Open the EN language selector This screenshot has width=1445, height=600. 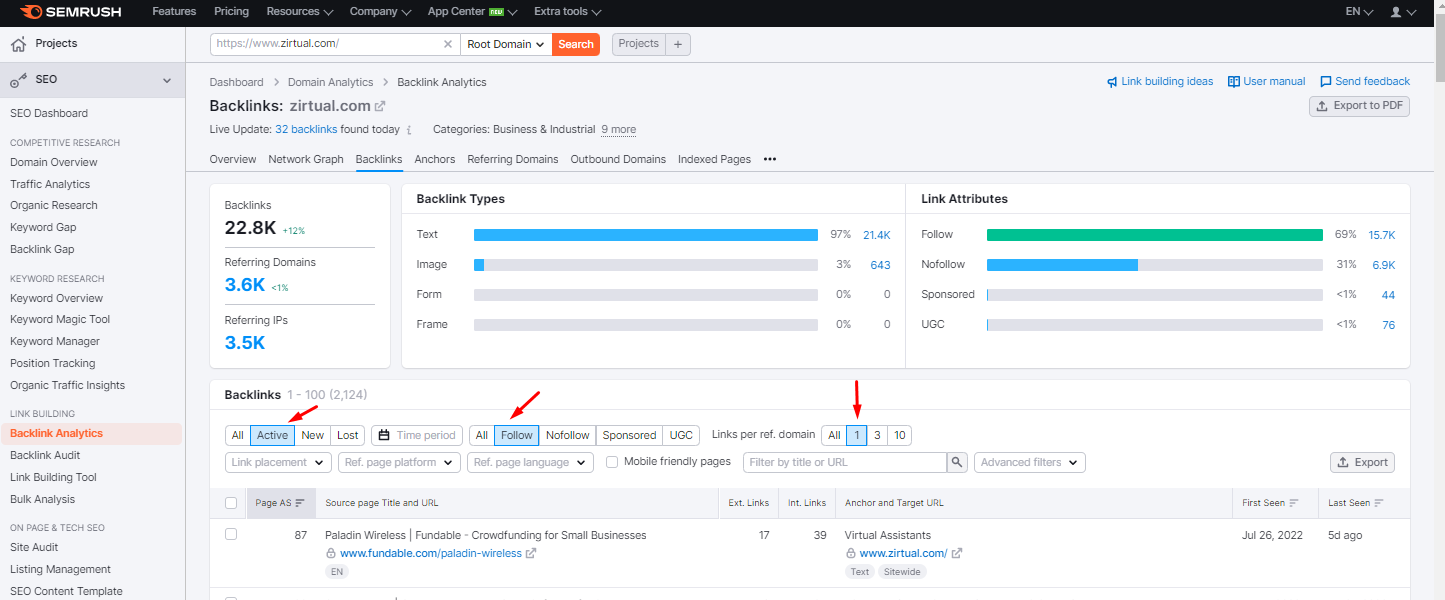[1359, 12]
